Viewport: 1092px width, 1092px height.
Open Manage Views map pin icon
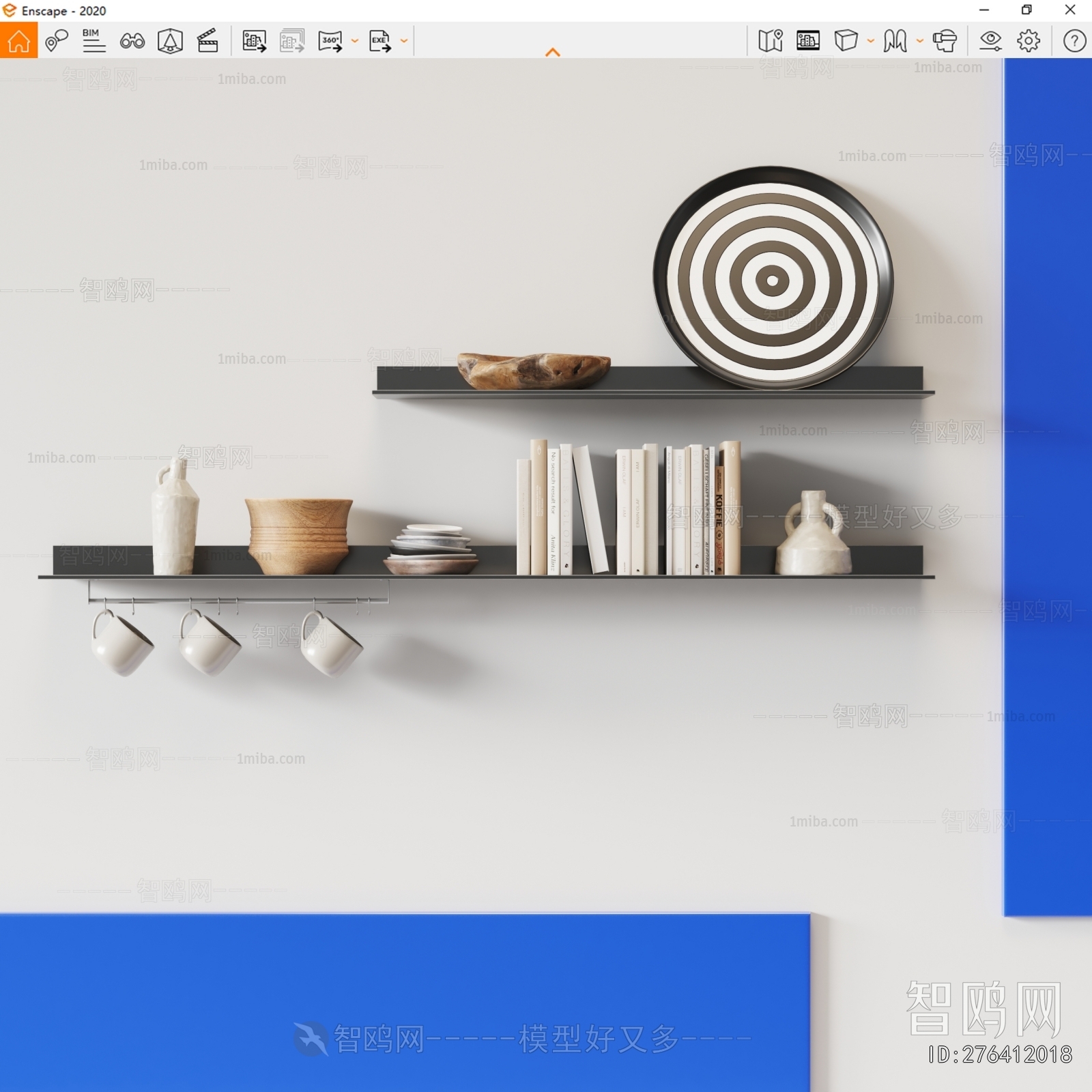point(57,41)
